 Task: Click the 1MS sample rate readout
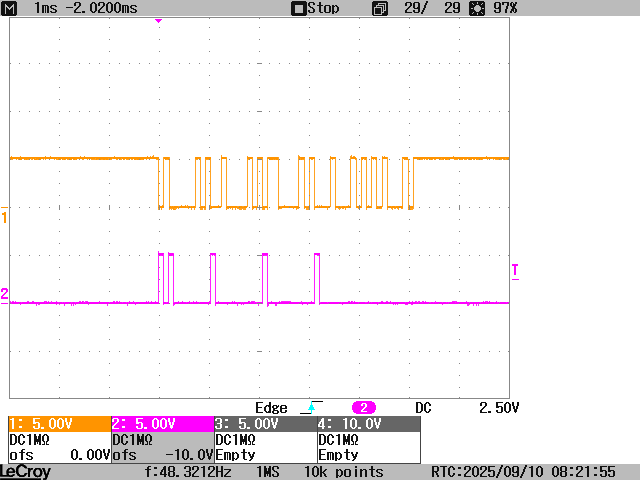(268, 472)
